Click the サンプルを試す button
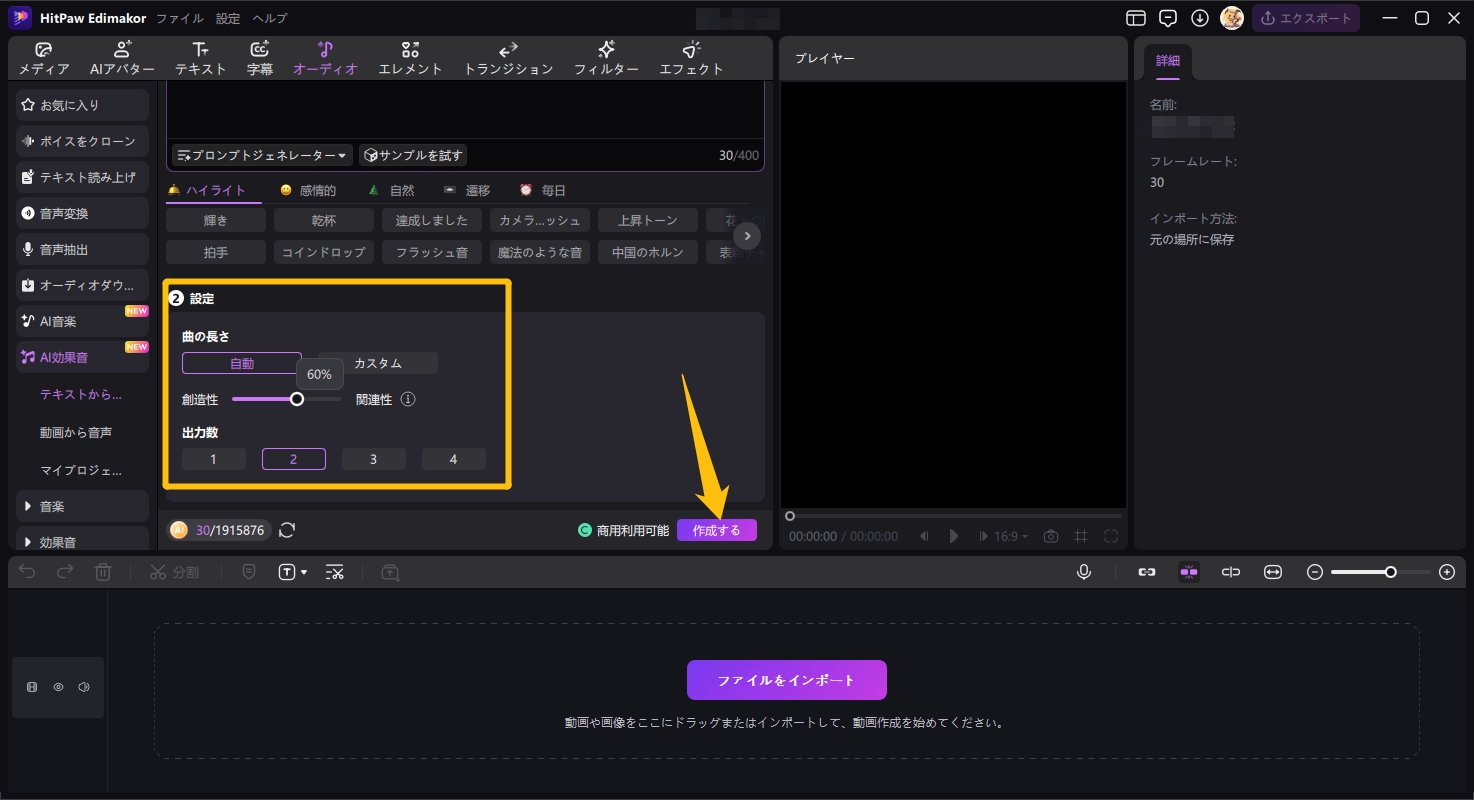This screenshot has height=800, width=1474. (413, 155)
